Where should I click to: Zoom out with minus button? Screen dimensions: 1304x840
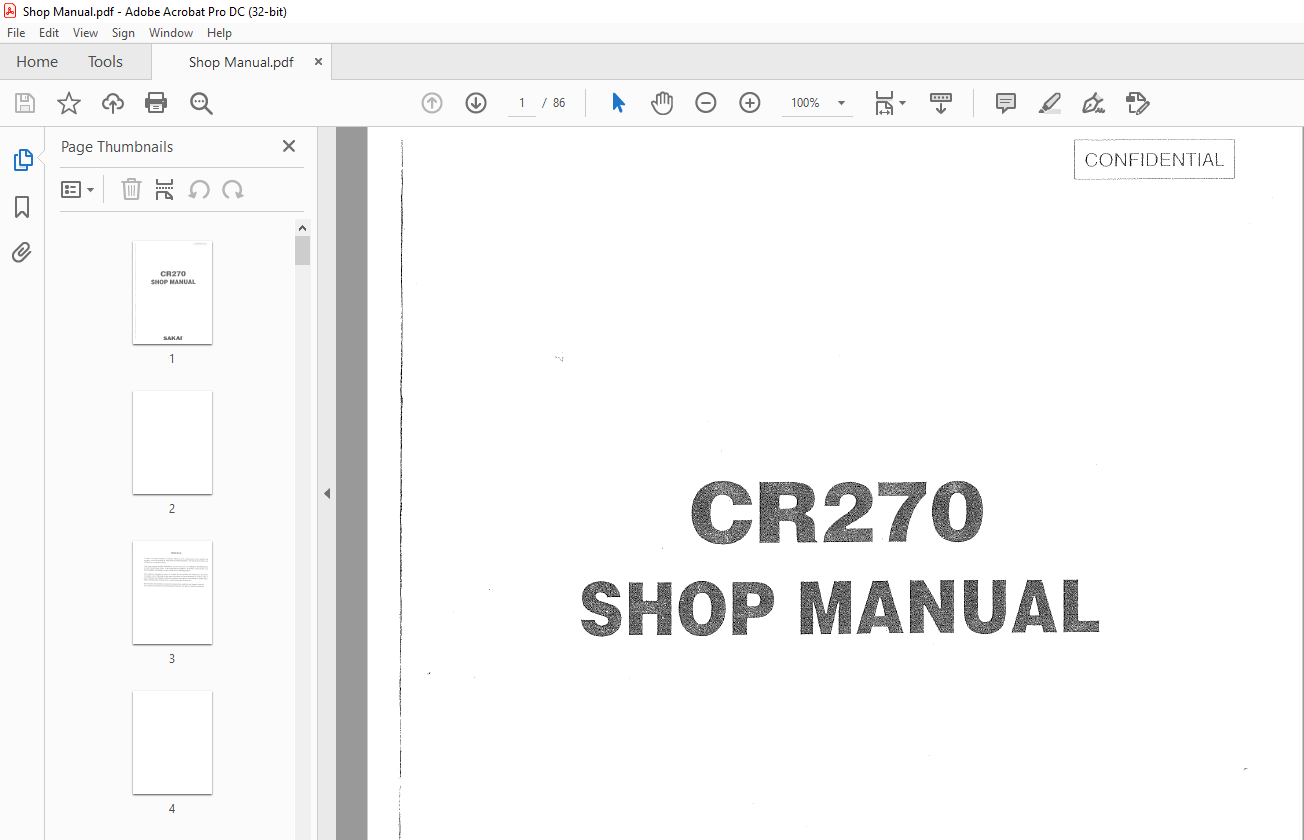[x=706, y=103]
